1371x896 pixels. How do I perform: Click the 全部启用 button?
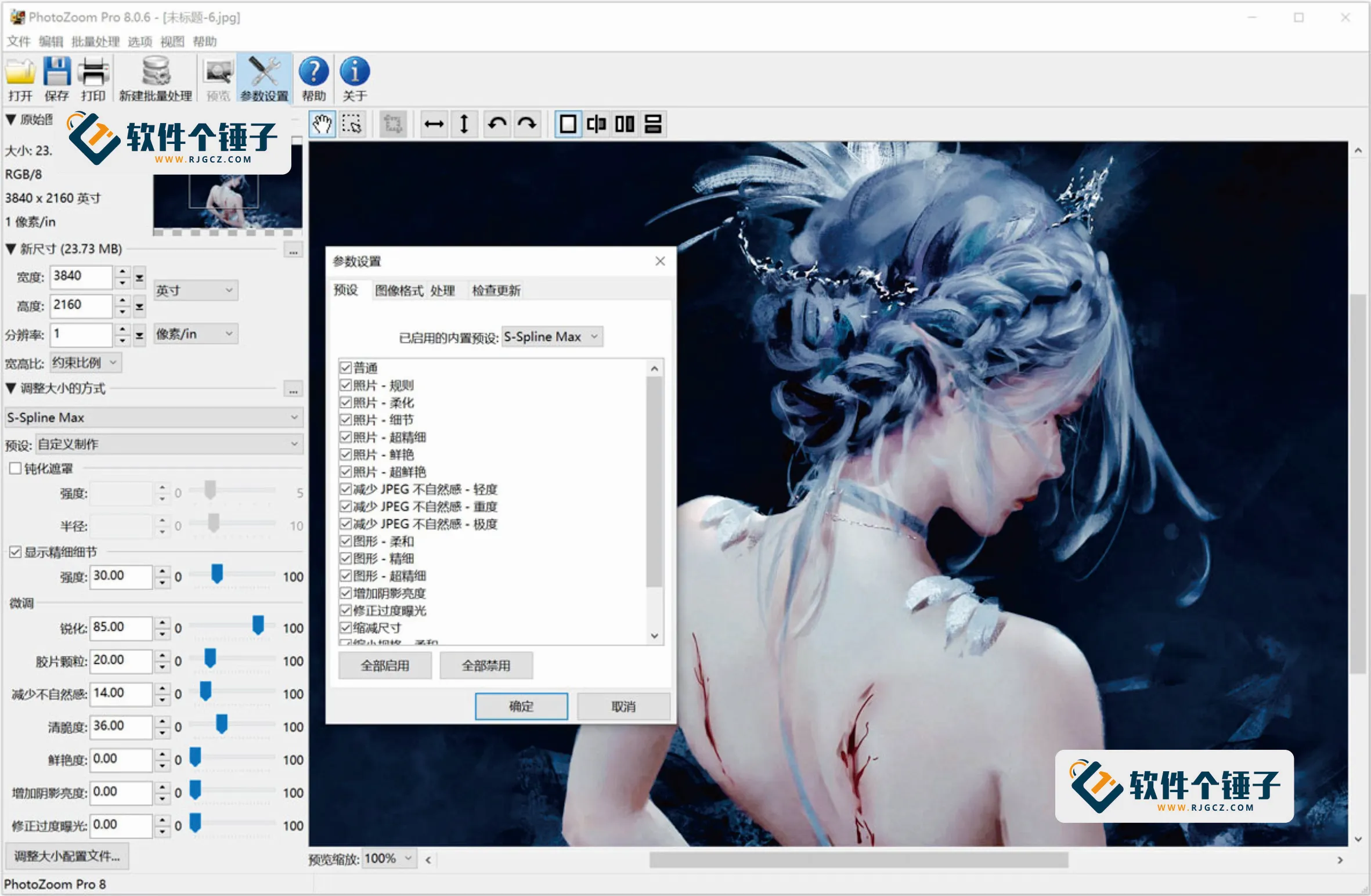tap(385, 666)
